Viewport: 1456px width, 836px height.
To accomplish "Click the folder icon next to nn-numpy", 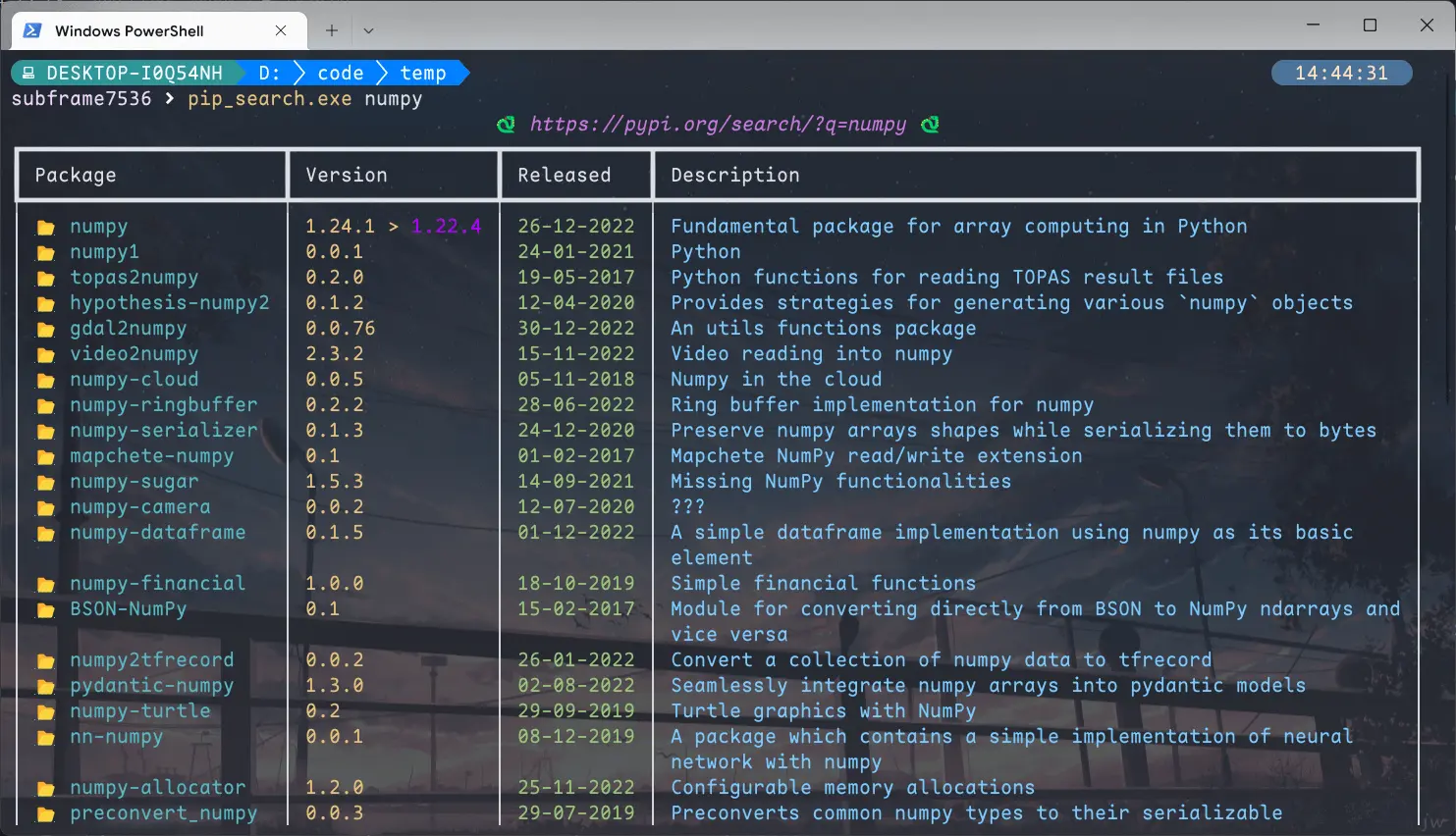I will click(x=45, y=738).
